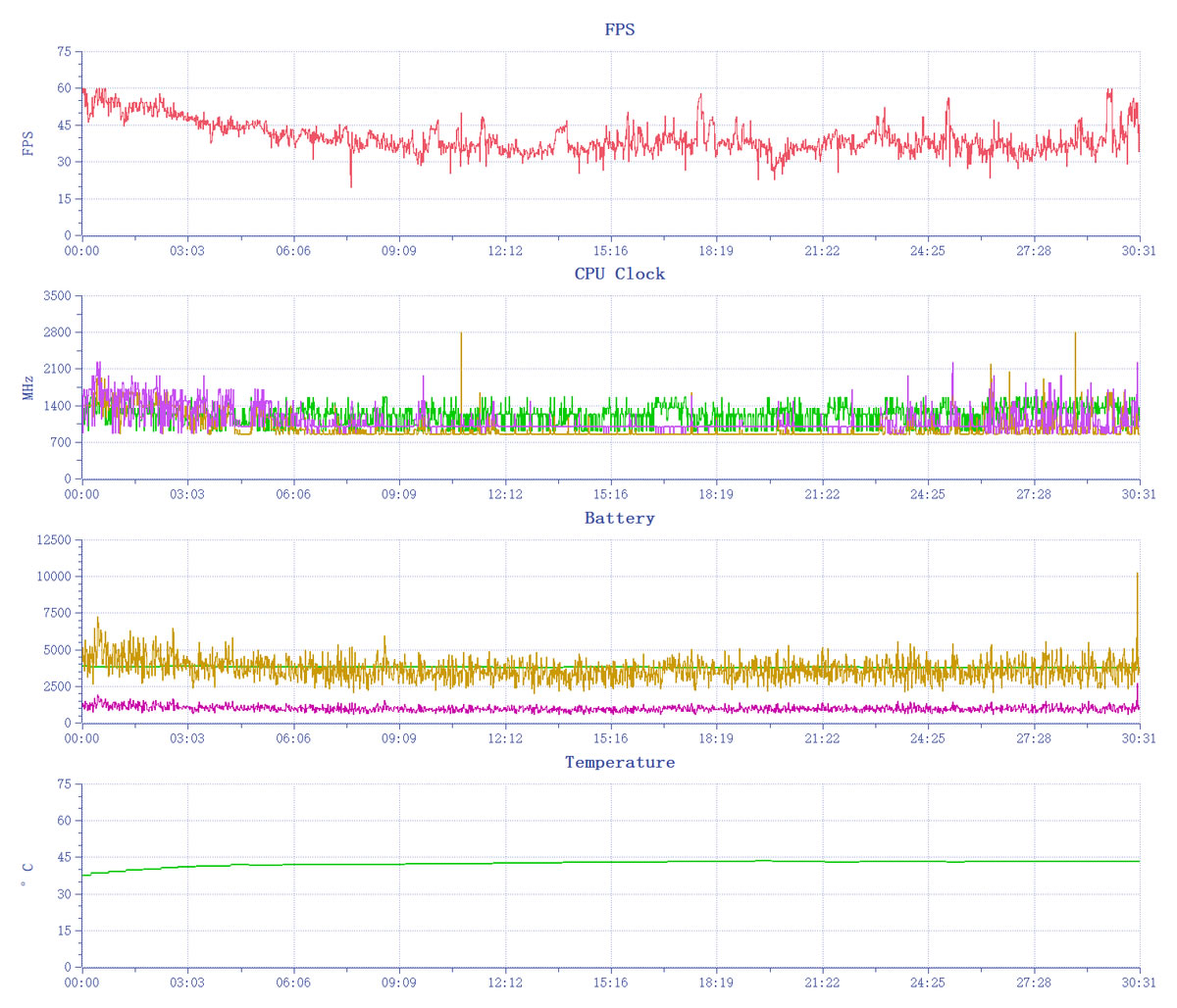Click the CPU Clock chart title

coord(619,274)
